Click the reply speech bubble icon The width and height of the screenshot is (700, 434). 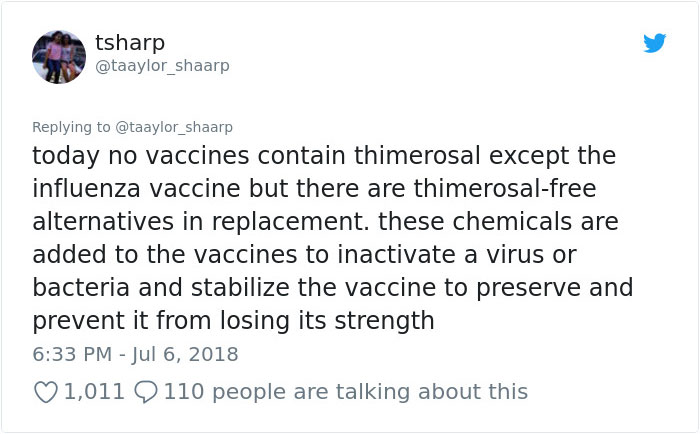pyautogui.click(x=147, y=391)
